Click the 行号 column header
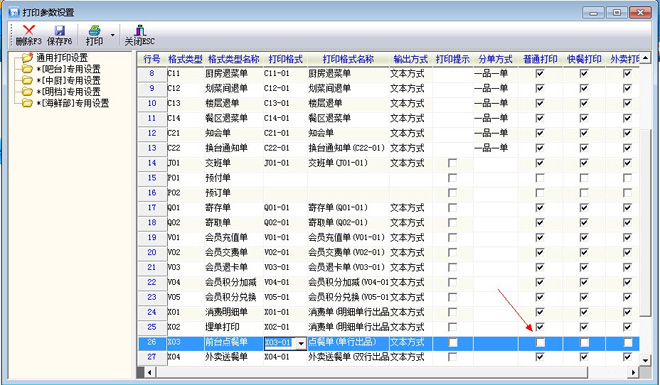The width and height of the screenshot is (660, 385). 152,59
